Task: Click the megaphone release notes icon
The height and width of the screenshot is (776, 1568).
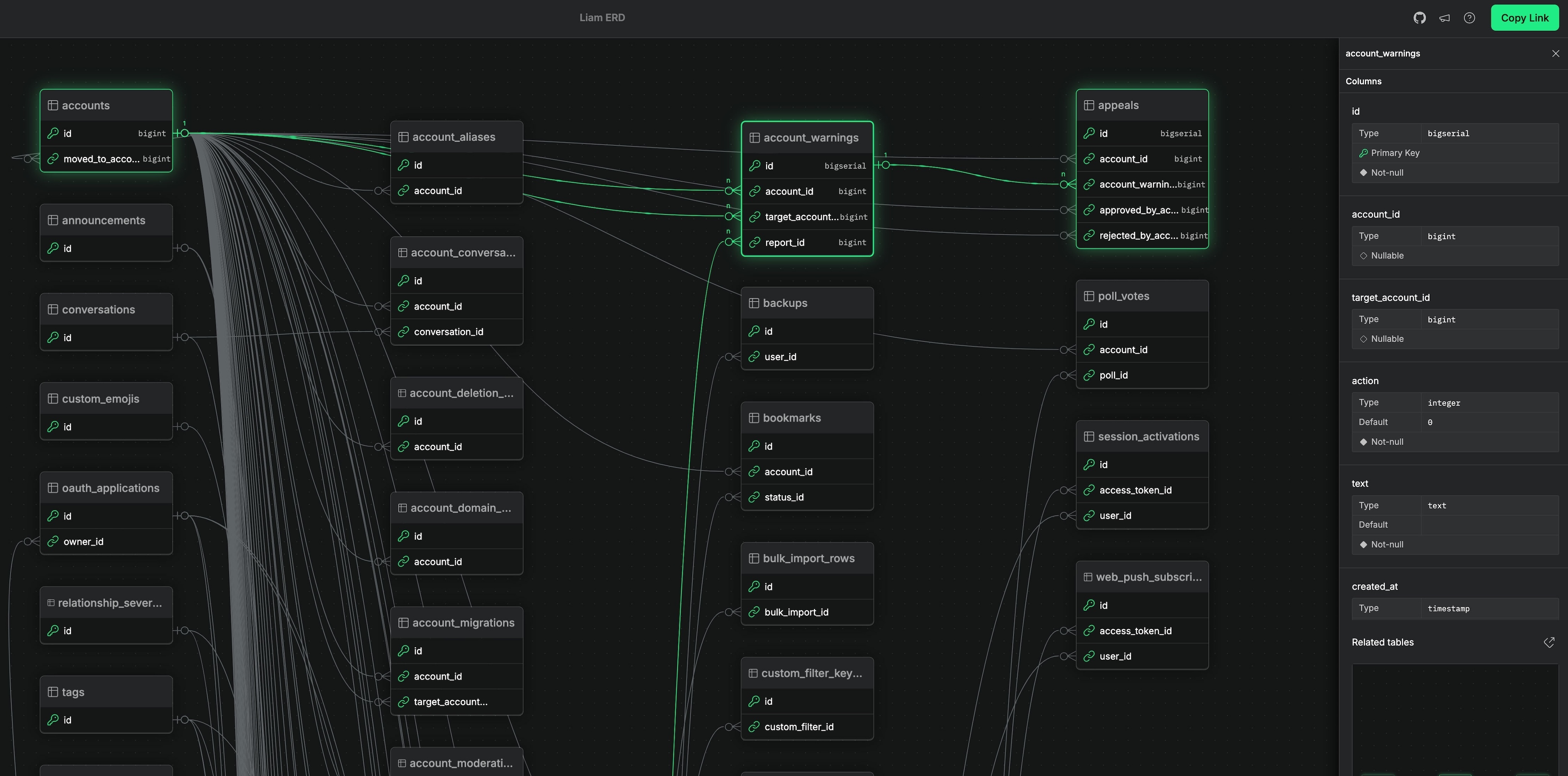Action: point(1444,18)
